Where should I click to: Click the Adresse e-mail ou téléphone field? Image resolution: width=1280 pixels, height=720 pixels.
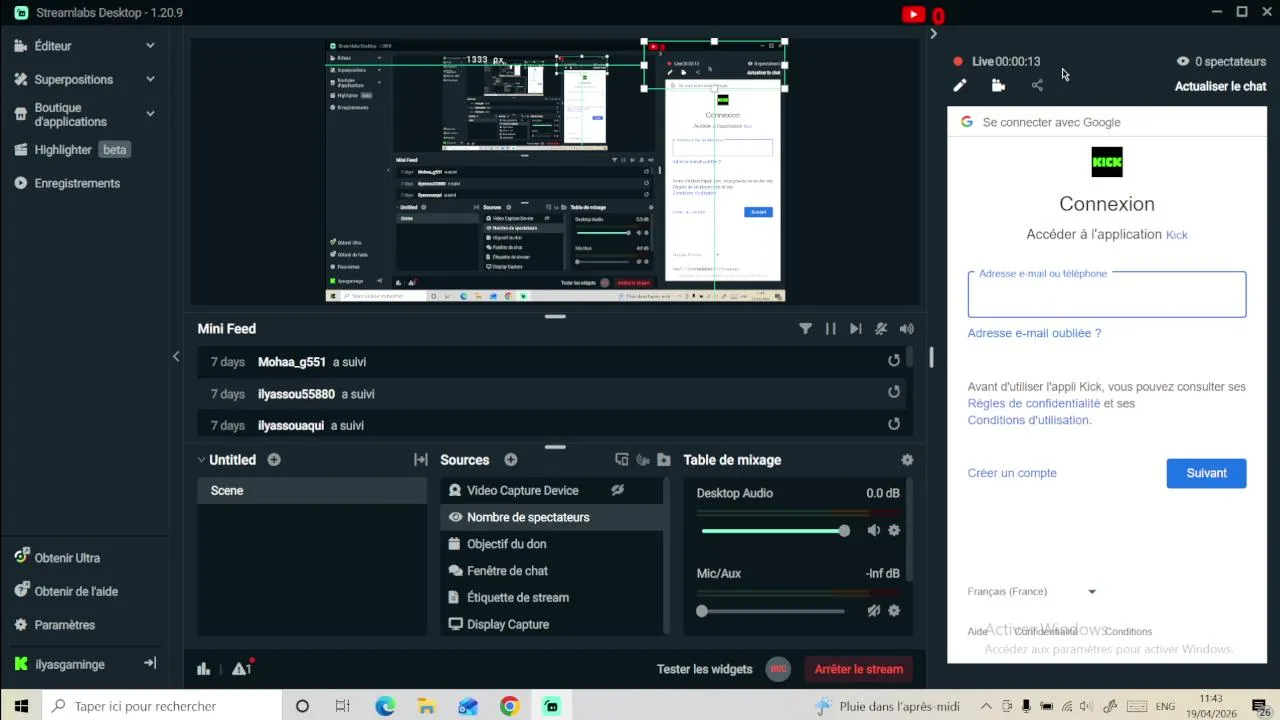(x=1107, y=295)
